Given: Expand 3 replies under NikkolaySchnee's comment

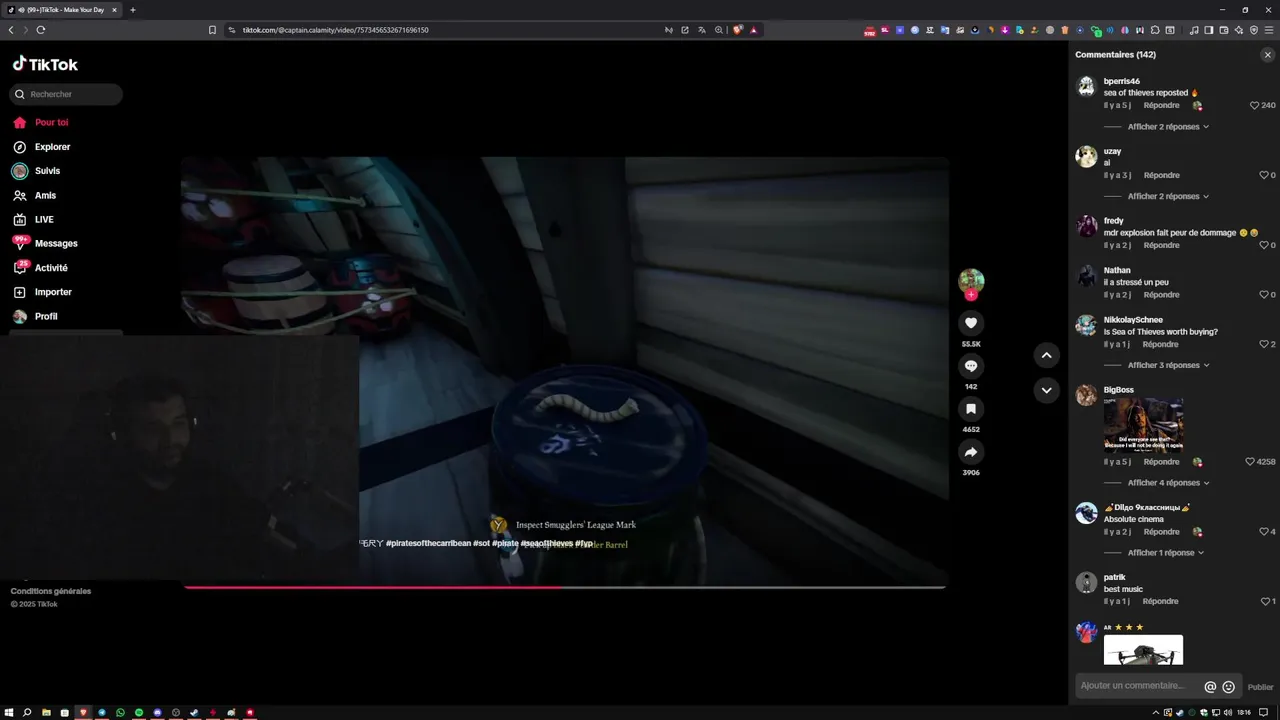Looking at the screenshot, I should pyautogui.click(x=1168, y=365).
